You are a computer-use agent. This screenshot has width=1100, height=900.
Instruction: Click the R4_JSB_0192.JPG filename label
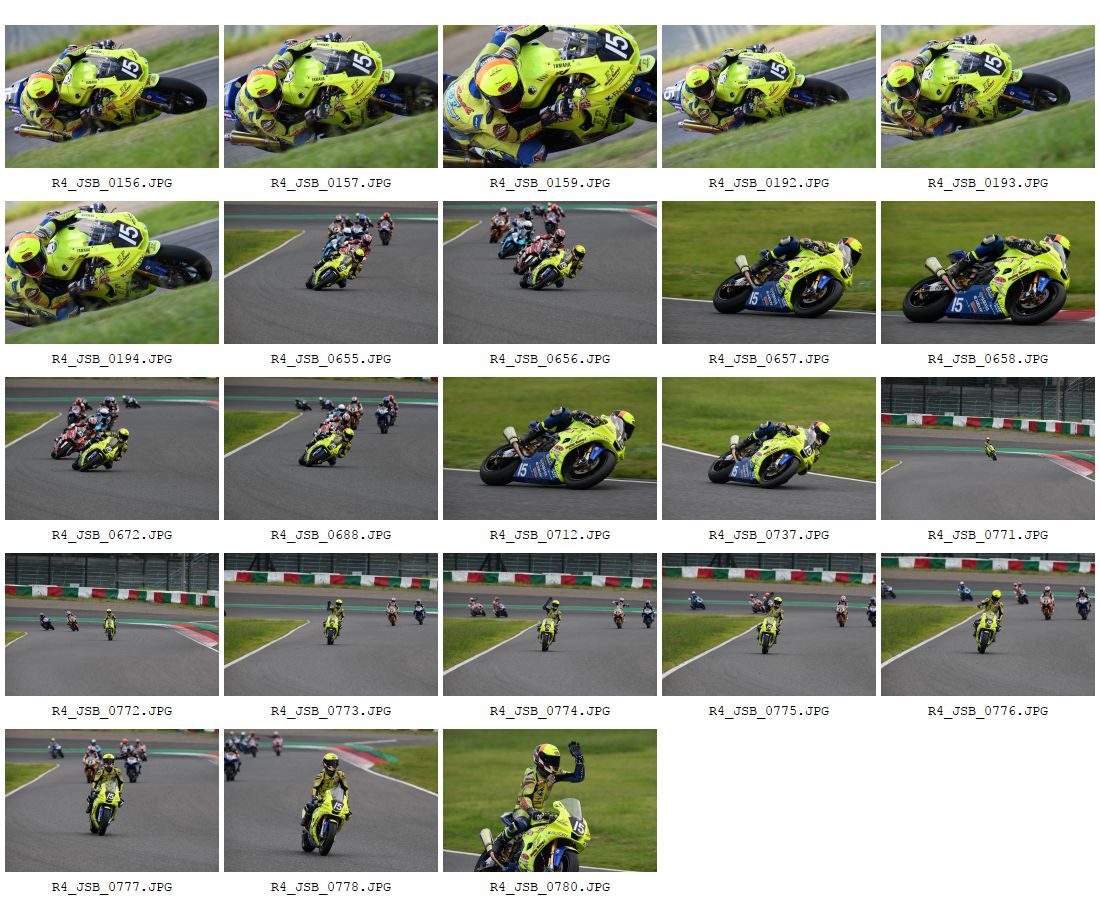[769, 183]
